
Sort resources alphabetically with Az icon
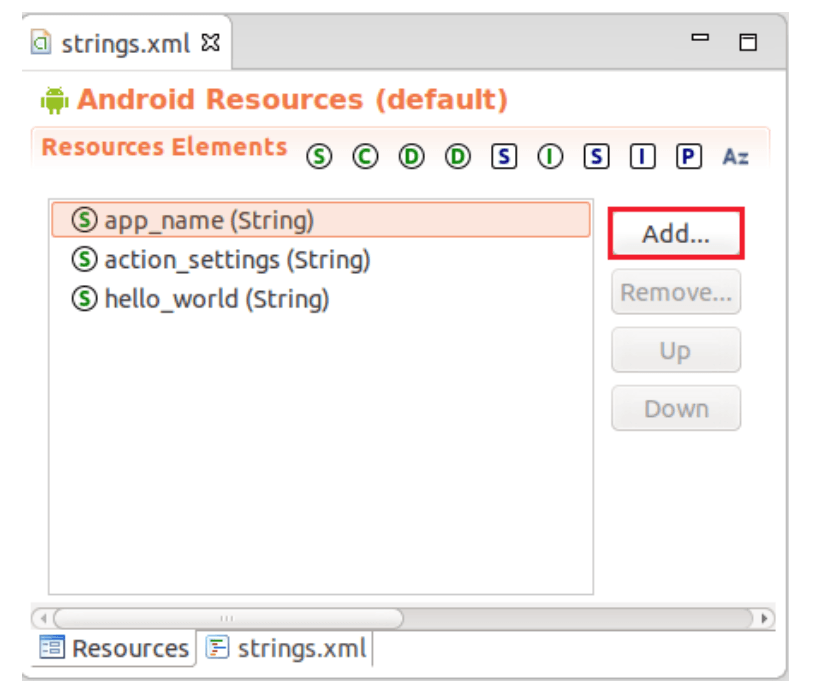pyautogui.click(x=735, y=158)
